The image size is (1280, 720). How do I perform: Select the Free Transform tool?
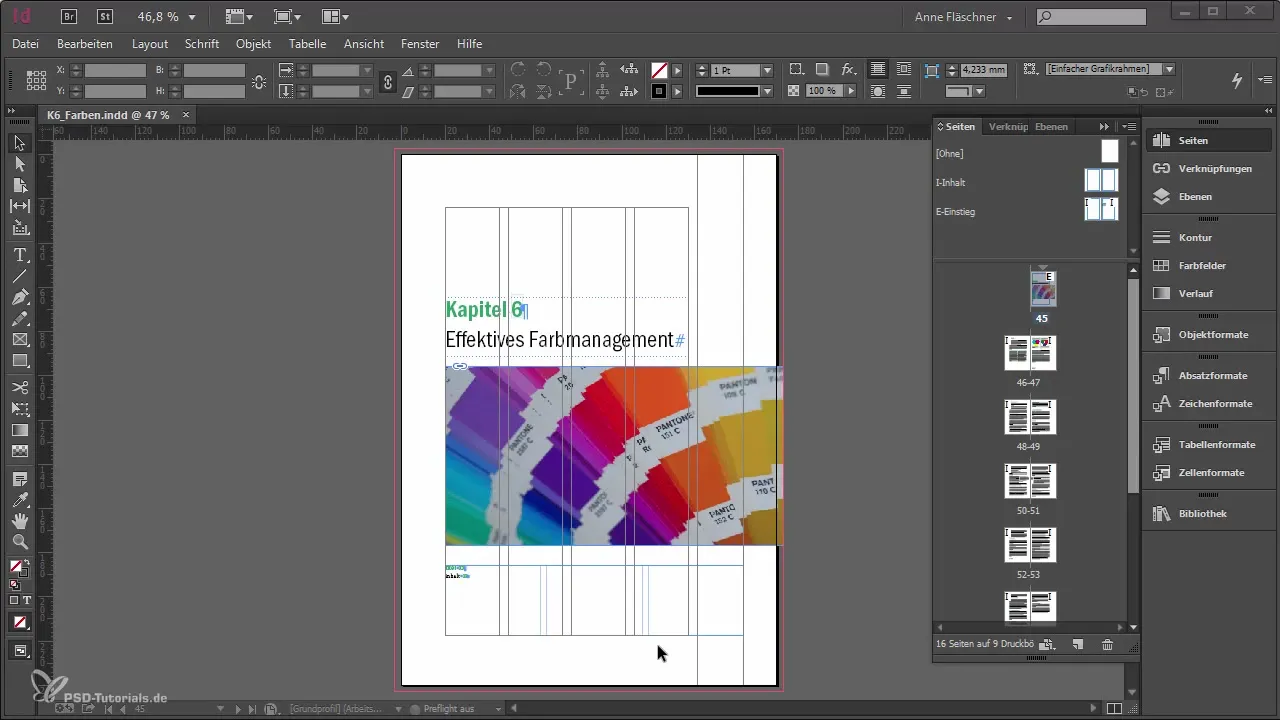[x=20, y=408]
